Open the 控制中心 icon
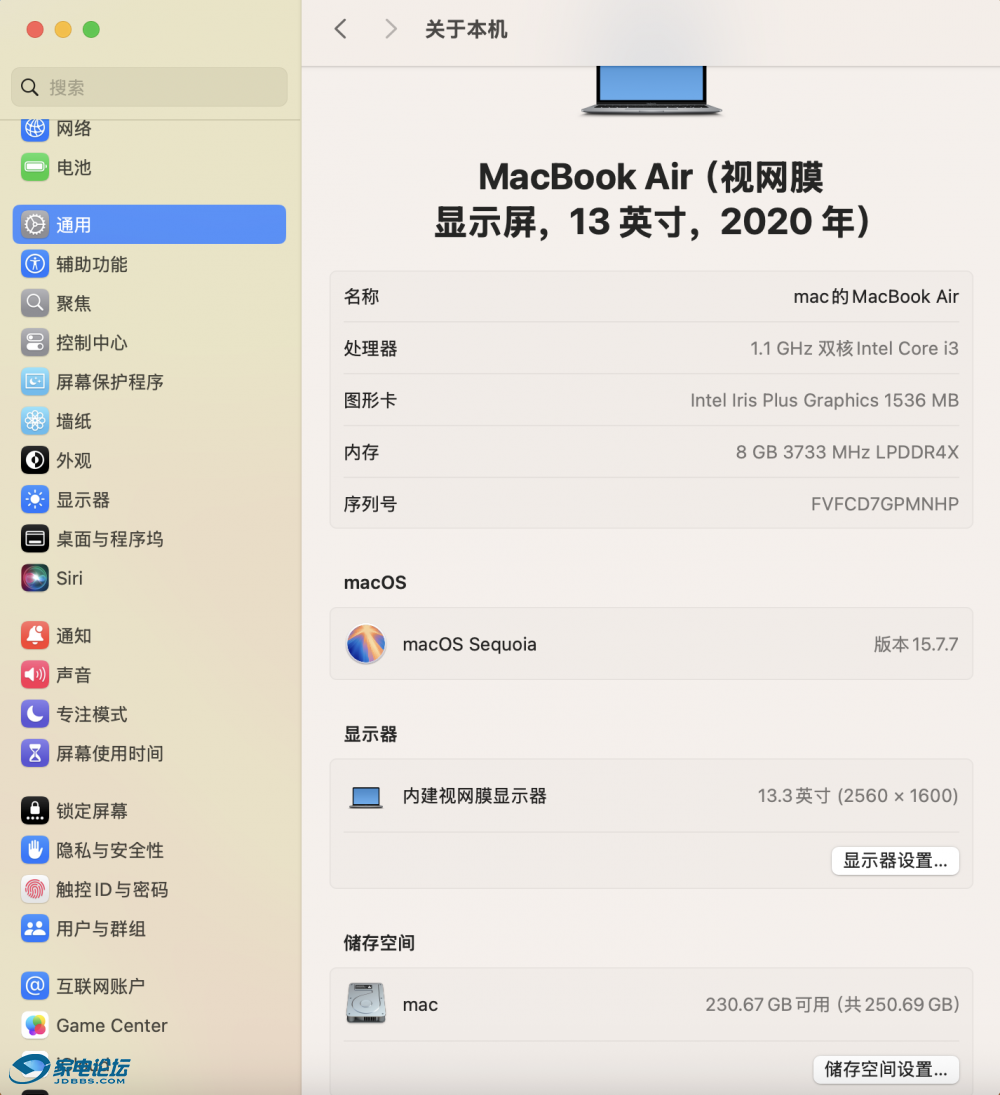The width and height of the screenshot is (1000, 1095). [35, 342]
